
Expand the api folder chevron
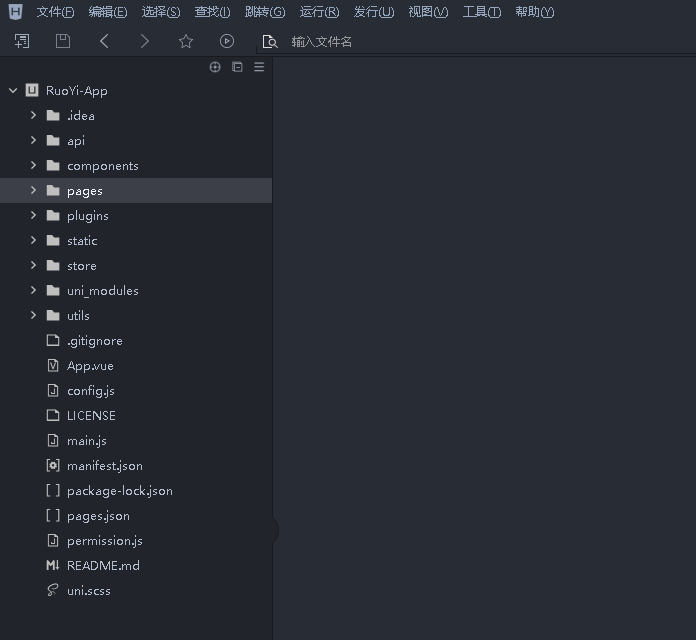pos(33,140)
